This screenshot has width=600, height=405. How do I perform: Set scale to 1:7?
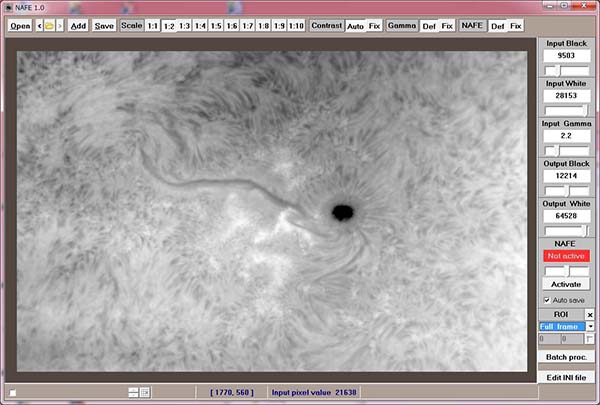(248, 26)
